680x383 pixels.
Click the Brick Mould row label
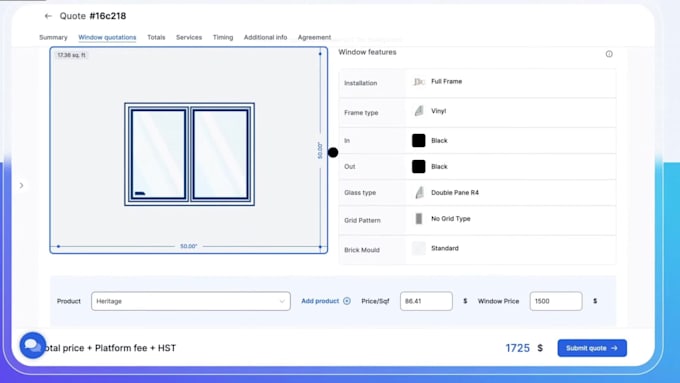coord(362,250)
